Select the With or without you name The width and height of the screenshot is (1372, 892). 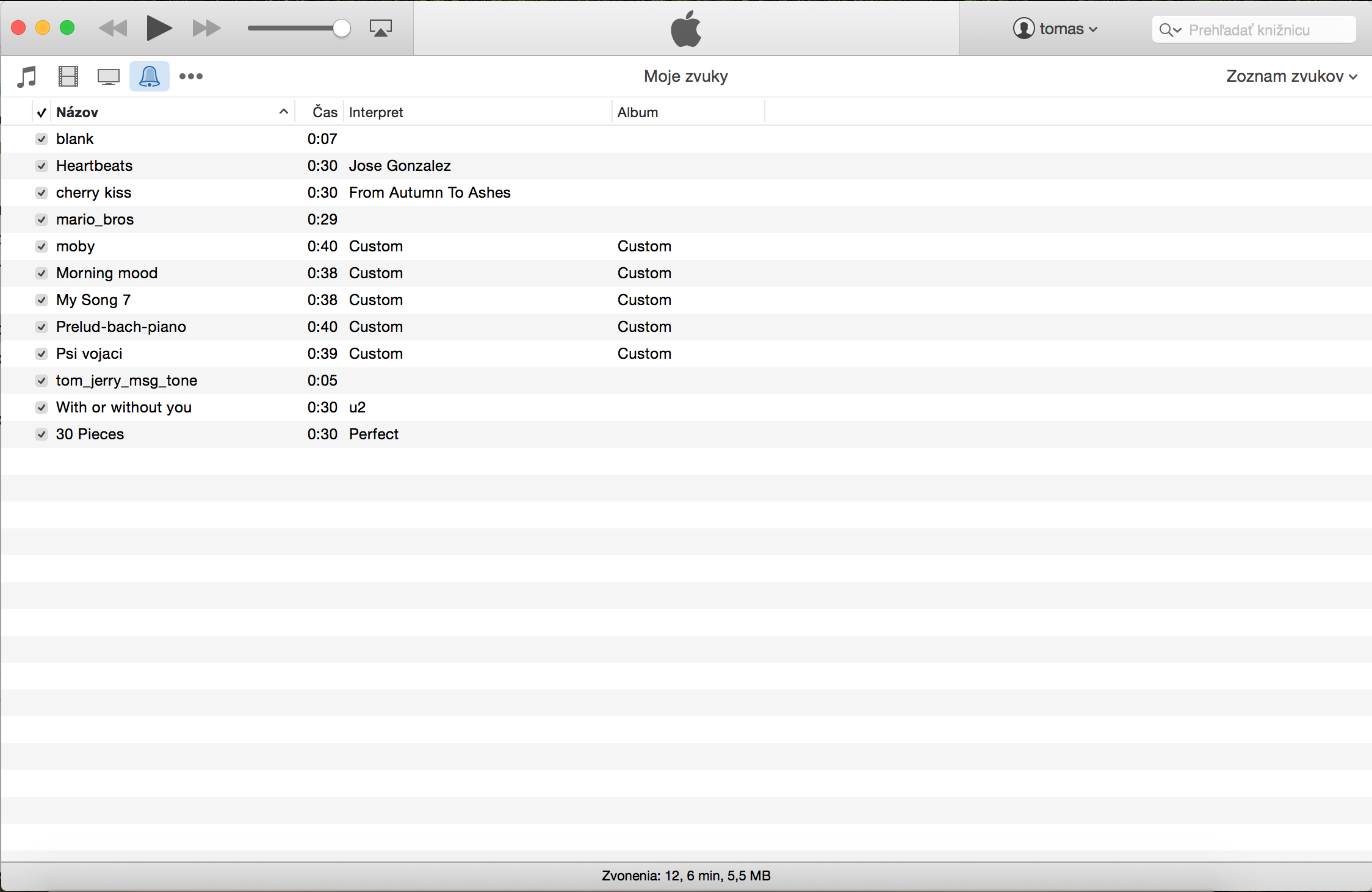(x=124, y=408)
